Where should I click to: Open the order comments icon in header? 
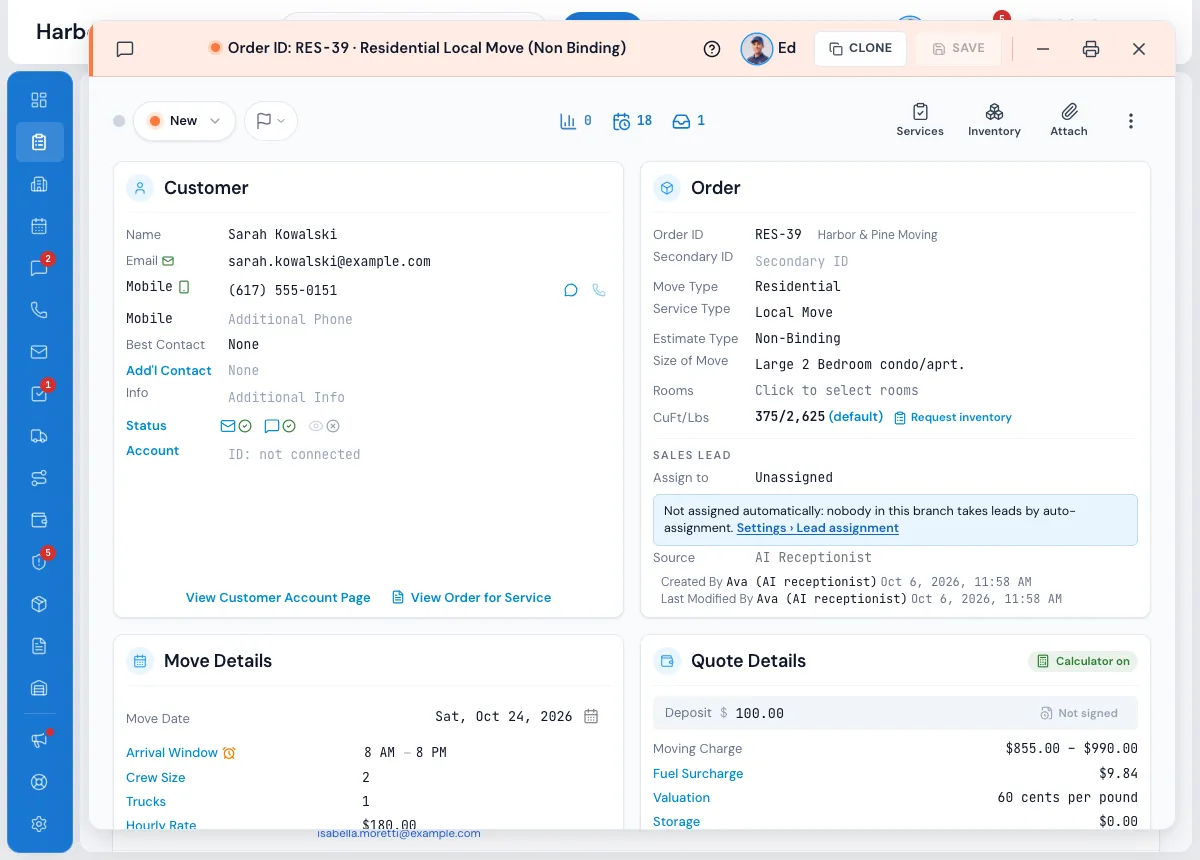point(125,49)
